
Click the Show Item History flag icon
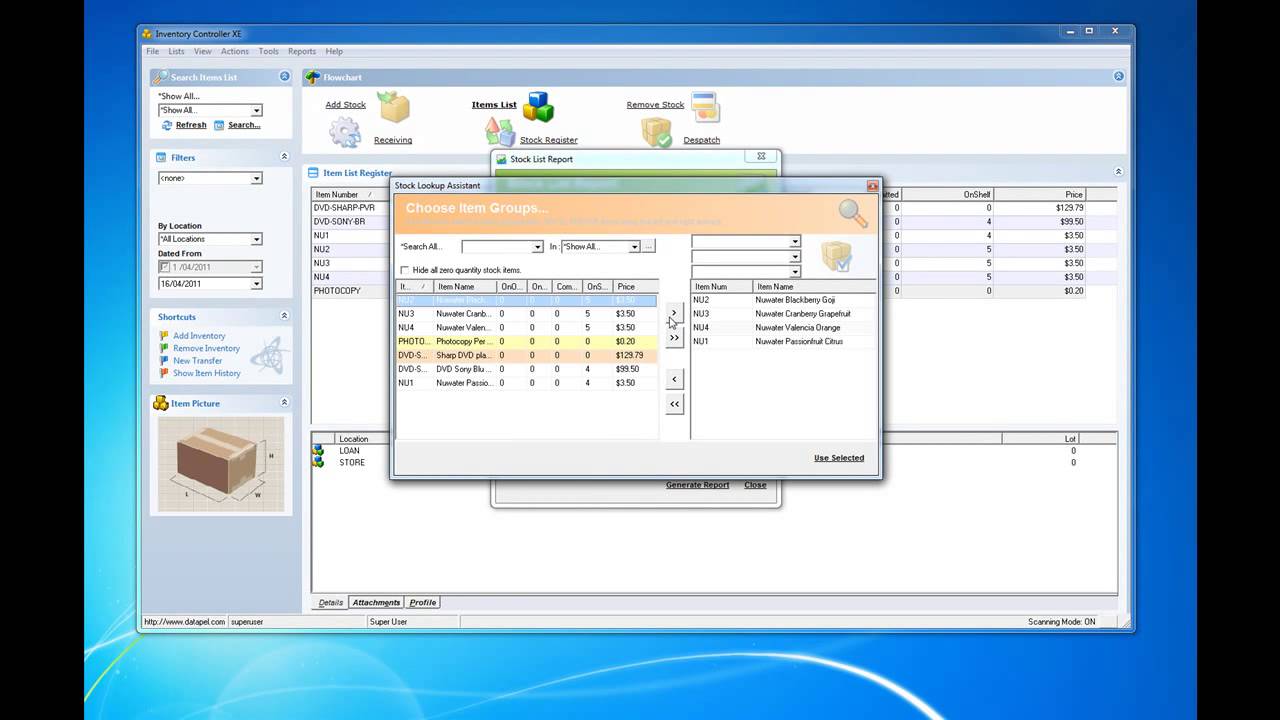click(x=164, y=373)
